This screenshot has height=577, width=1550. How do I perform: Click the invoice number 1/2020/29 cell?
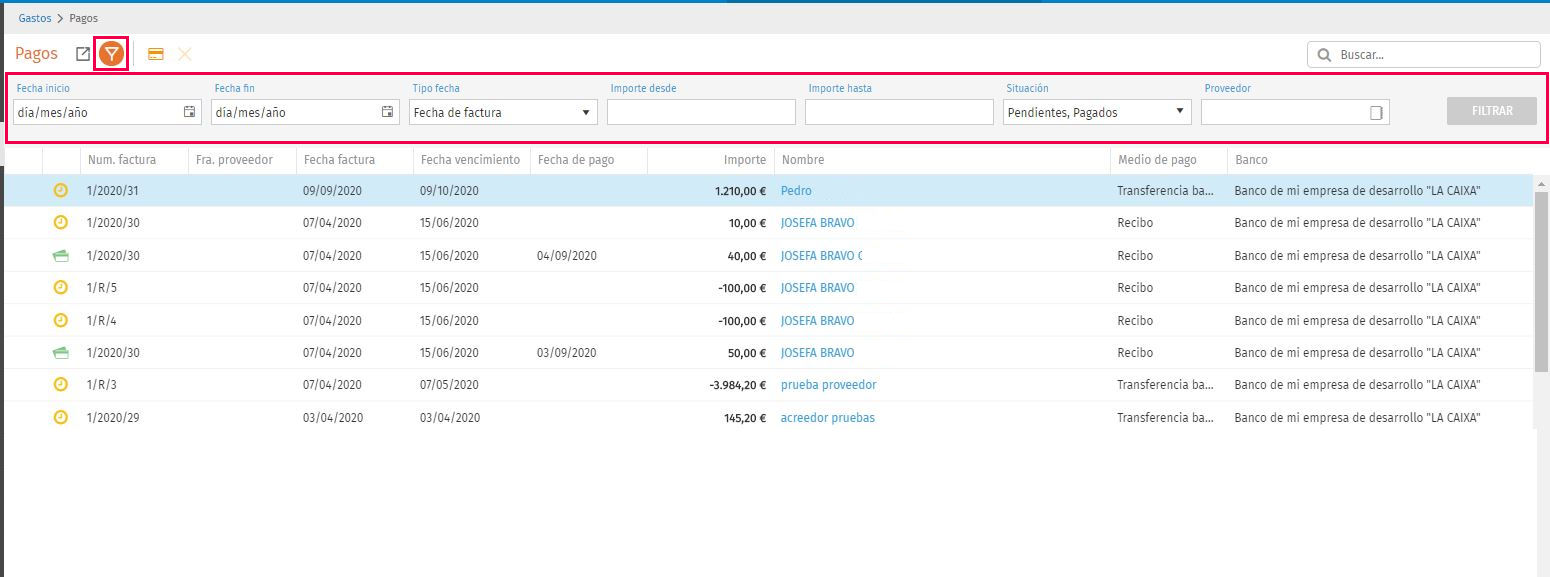pos(113,417)
